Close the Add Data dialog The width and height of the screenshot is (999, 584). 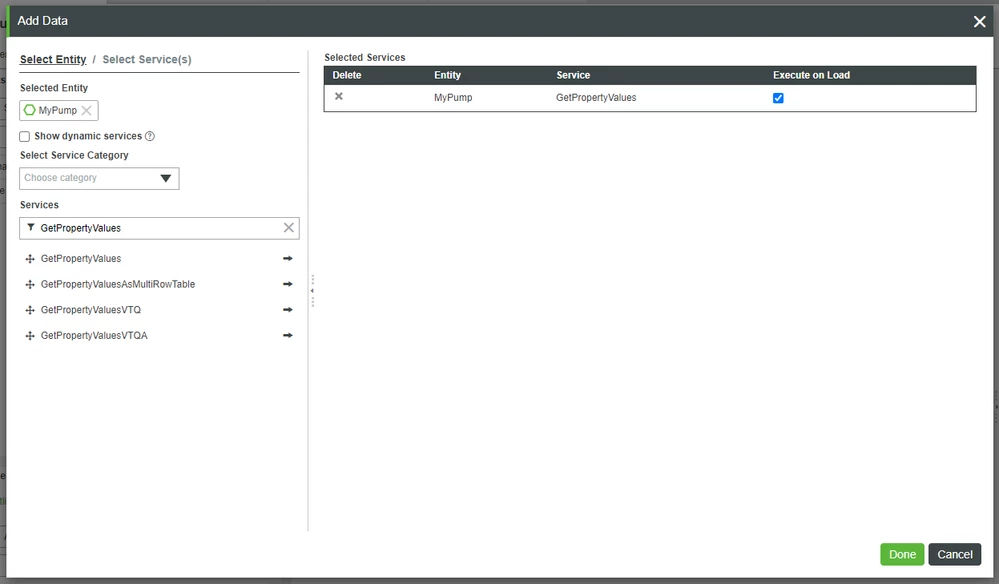coord(977,21)
